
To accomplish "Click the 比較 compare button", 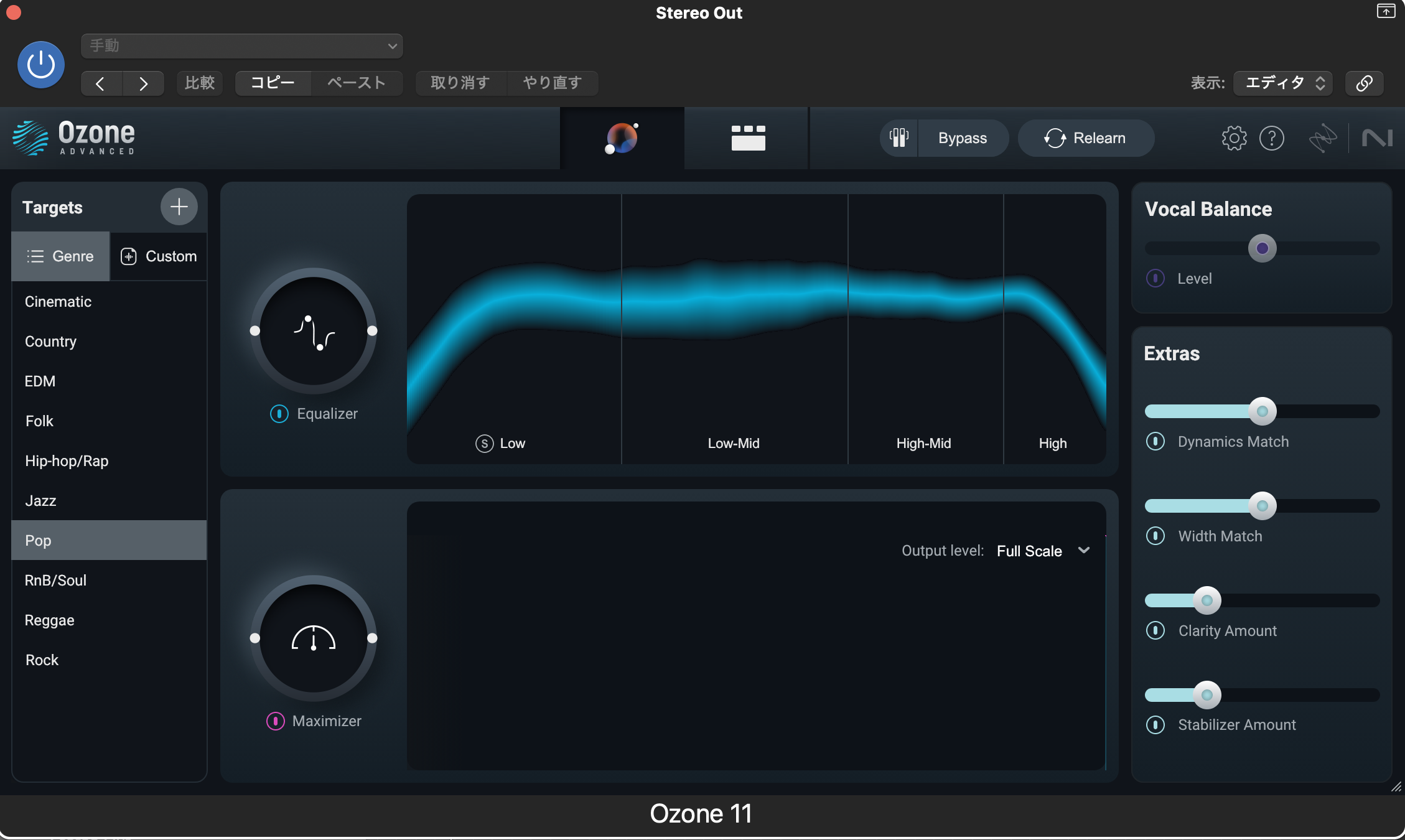I will coord(200,83).
